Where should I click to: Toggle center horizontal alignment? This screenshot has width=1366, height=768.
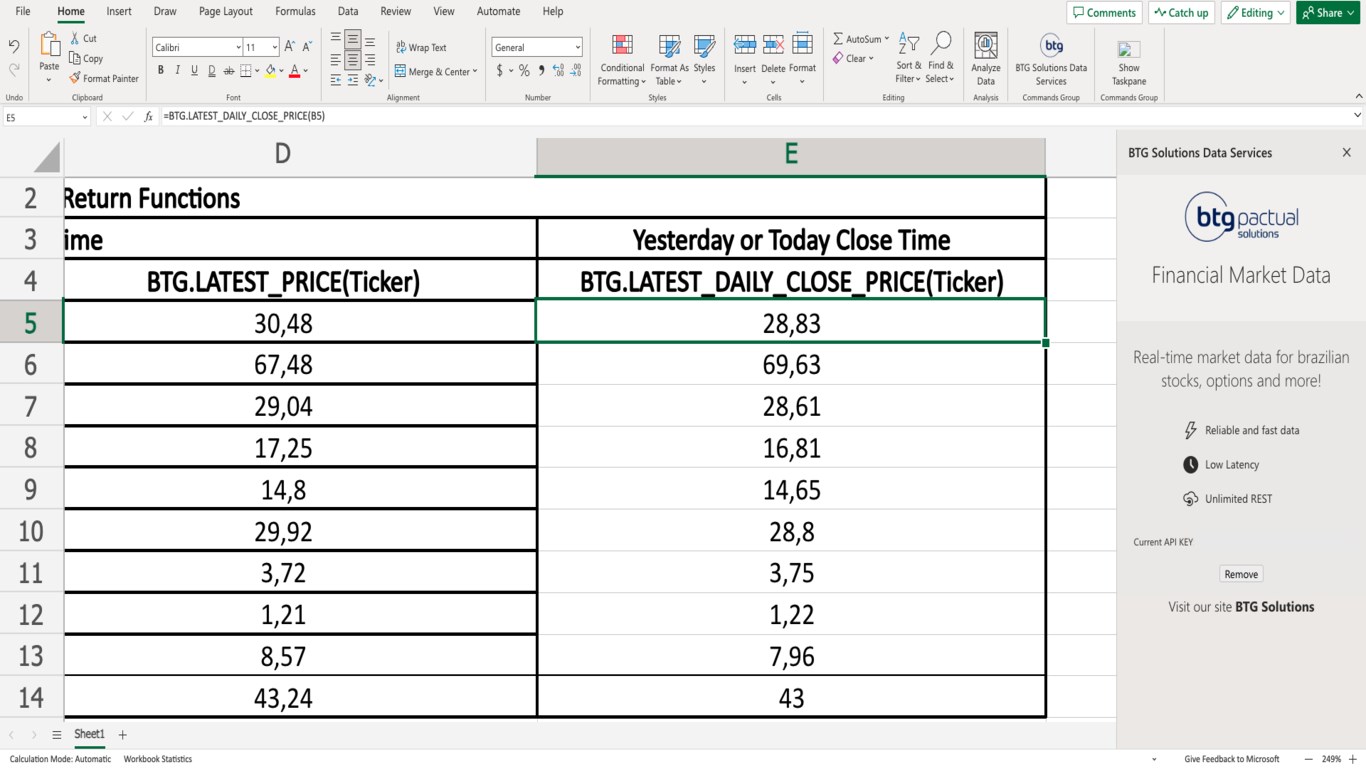[x=353, y=61]
